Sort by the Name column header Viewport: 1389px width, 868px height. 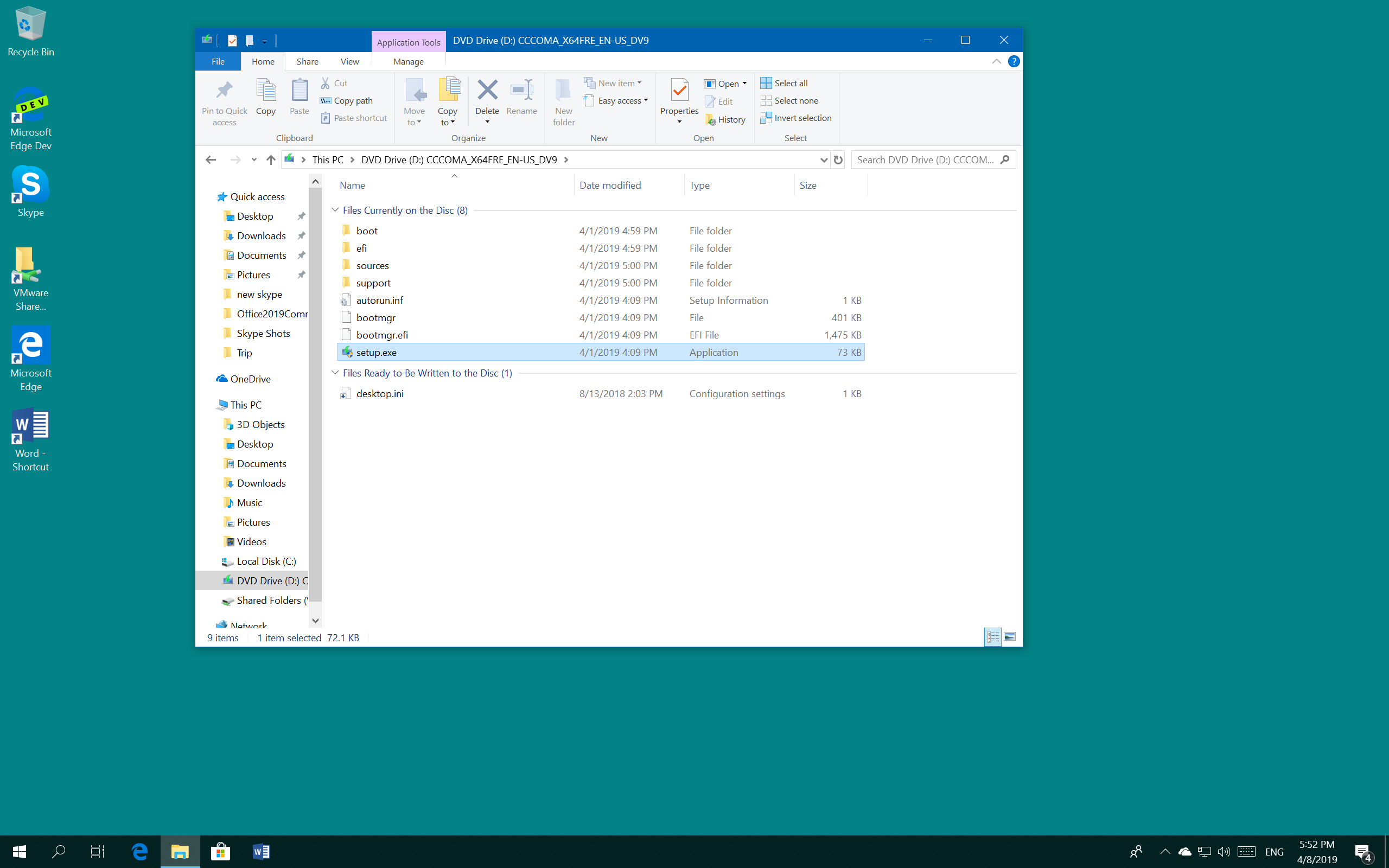pyautogui.click(x=454, y=185)
